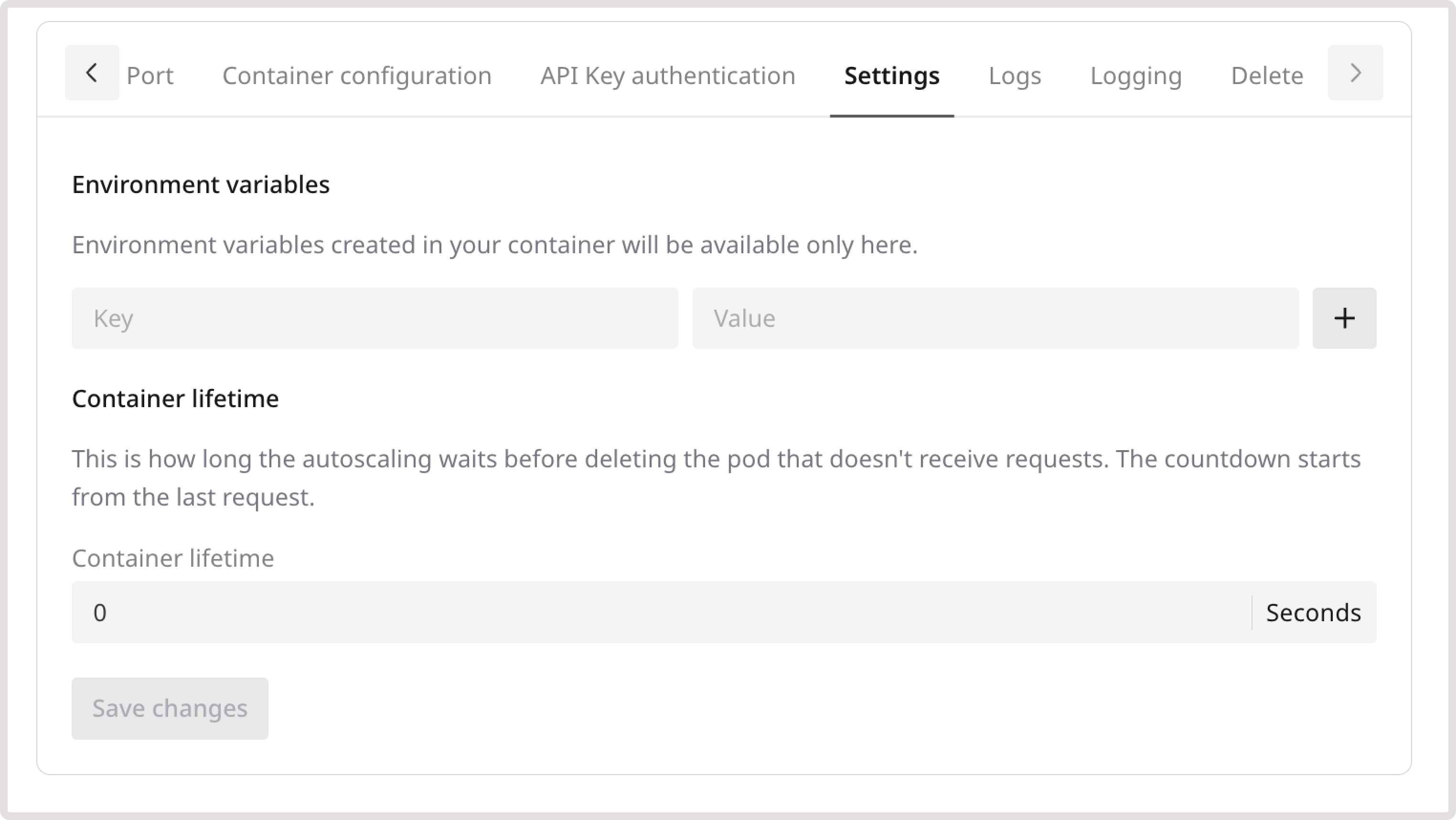
Task: Open the Port tab
Action: [150, 75]
